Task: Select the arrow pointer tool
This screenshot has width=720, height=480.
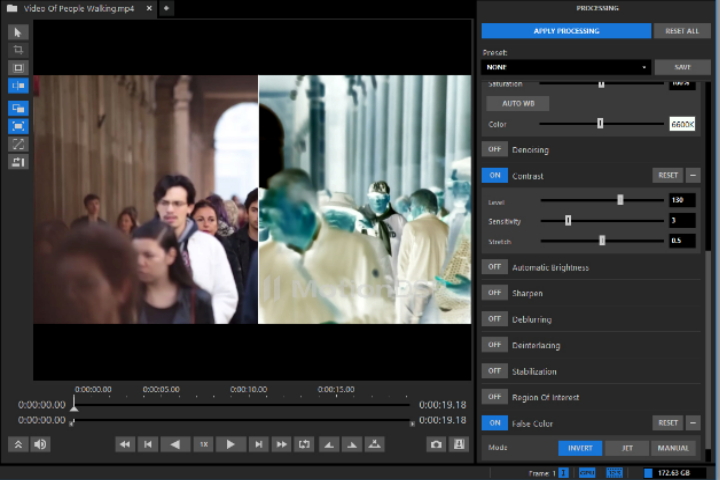Action: (x=18, y=32)
